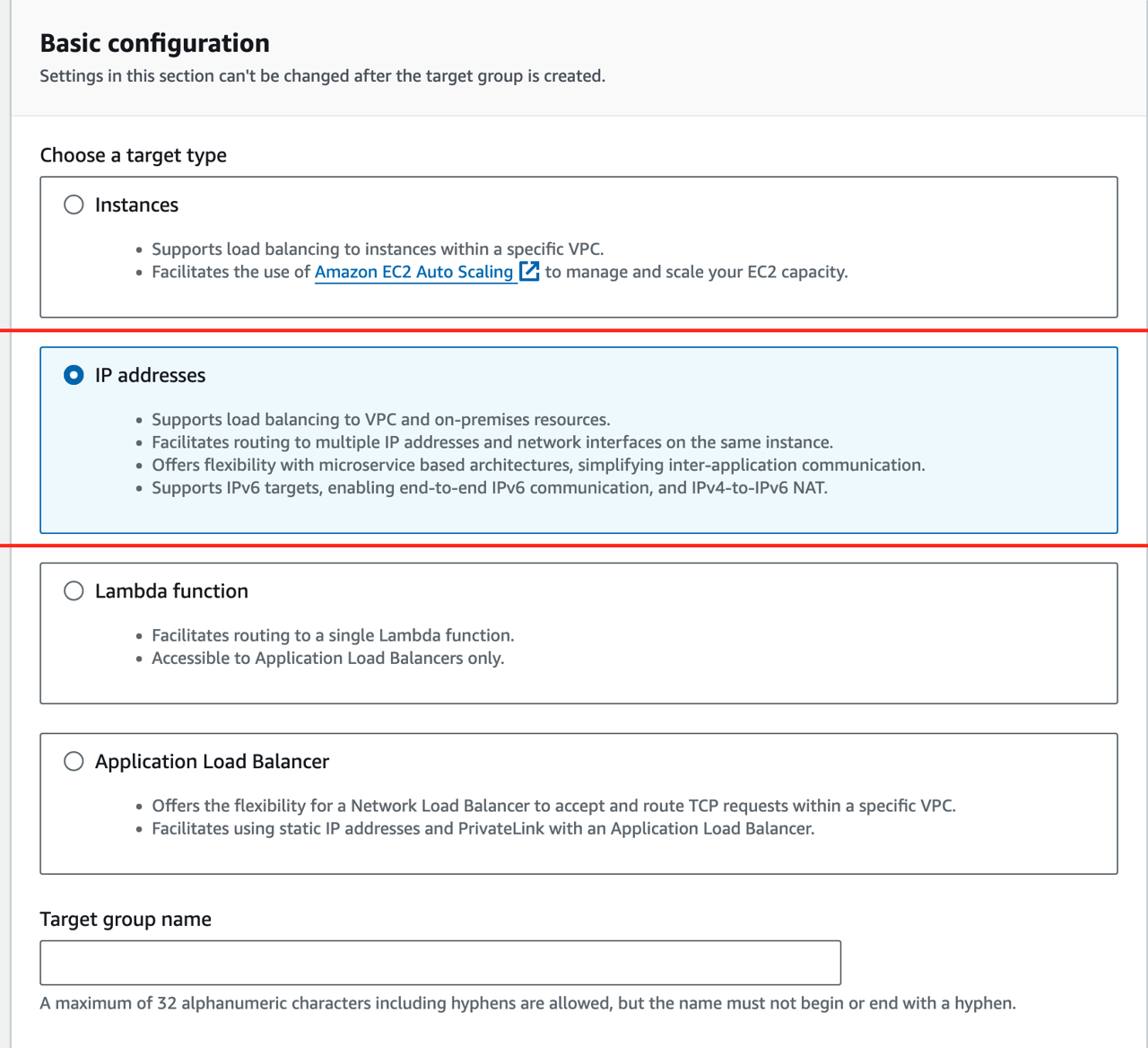
Task: Choose the Lambda function radio button
Action: [x=74, y=590]
